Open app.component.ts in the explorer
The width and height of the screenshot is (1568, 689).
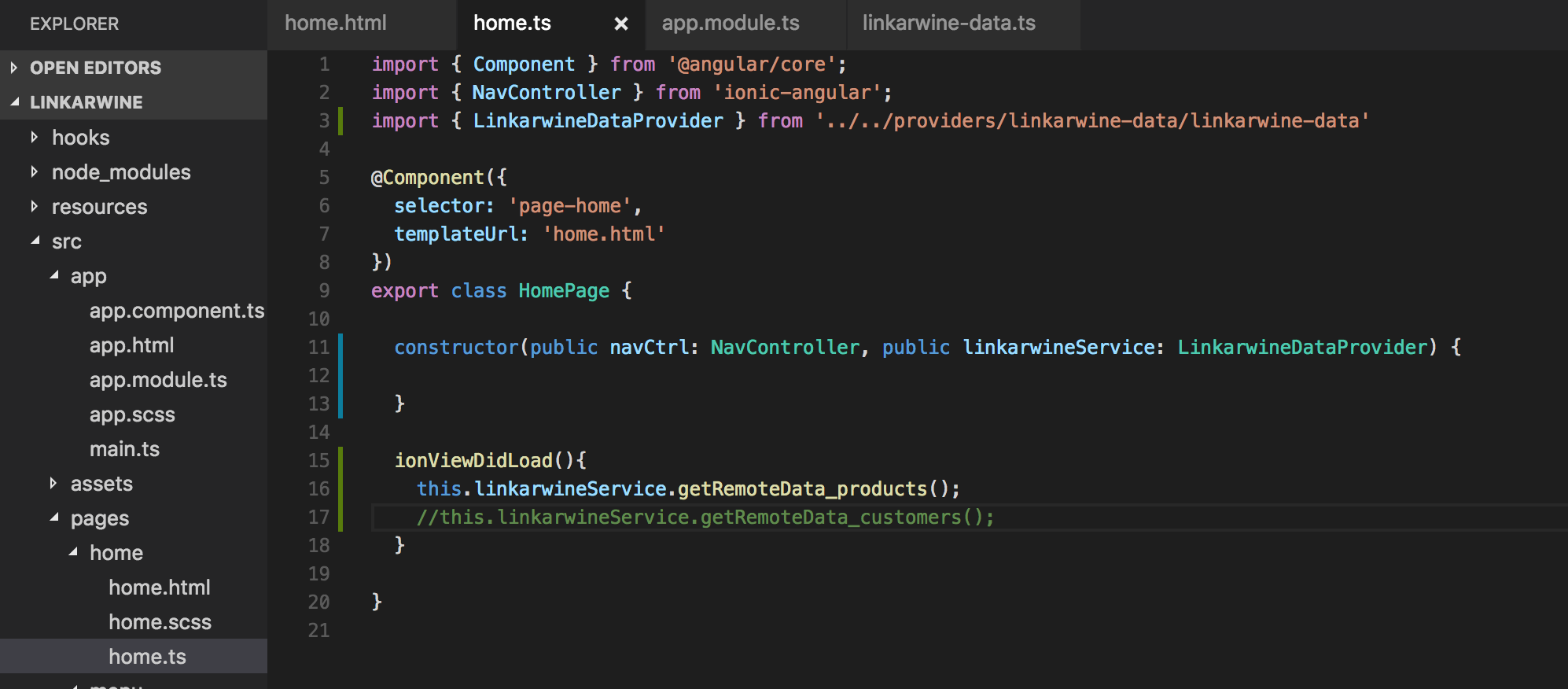177,311
